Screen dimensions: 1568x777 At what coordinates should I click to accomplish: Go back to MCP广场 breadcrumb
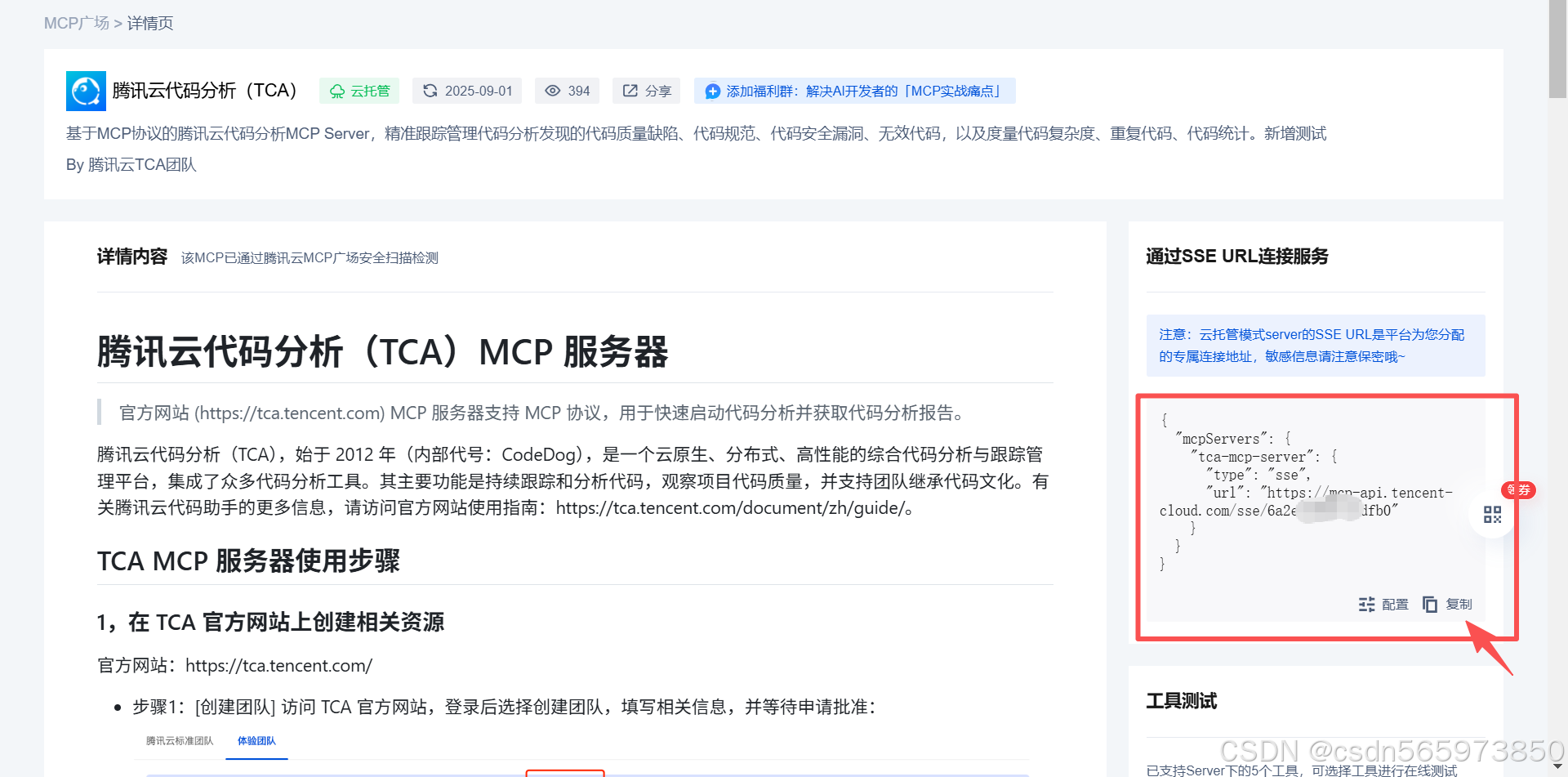pyautogui.click(x=77, y=23)
